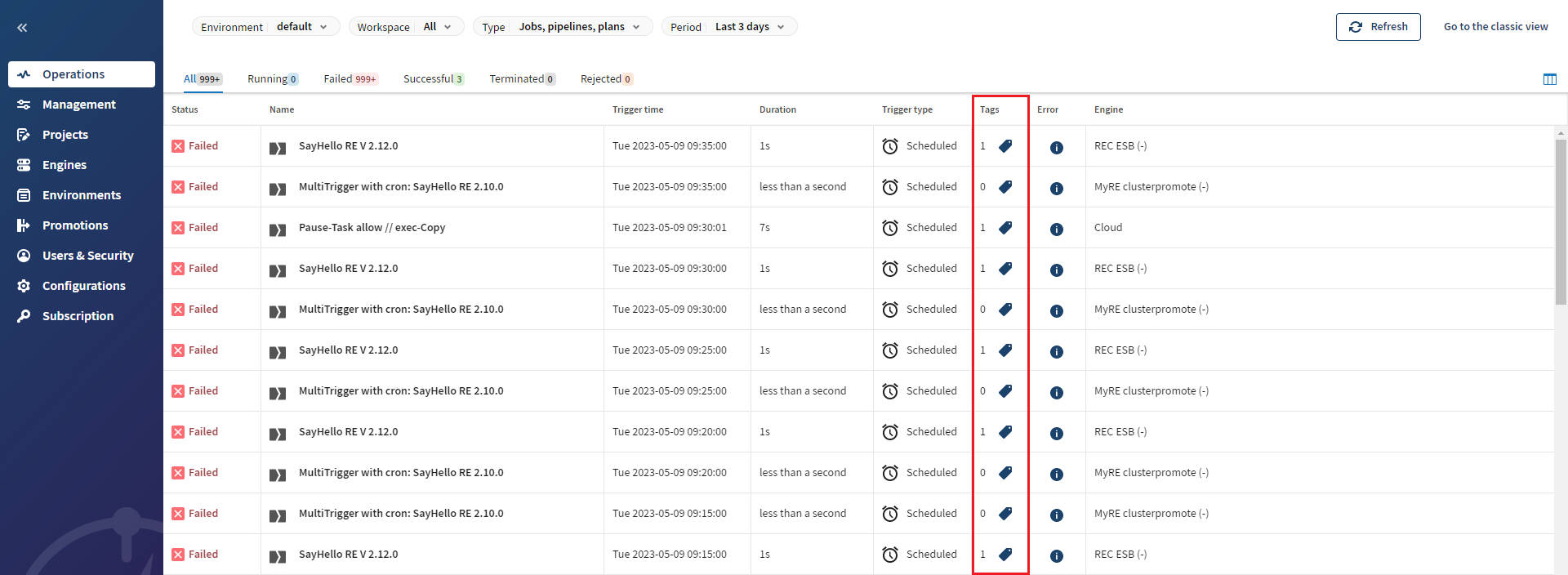Click the Refresh button
This screenshot has height=575, width=1568.
pos(1378,27)
